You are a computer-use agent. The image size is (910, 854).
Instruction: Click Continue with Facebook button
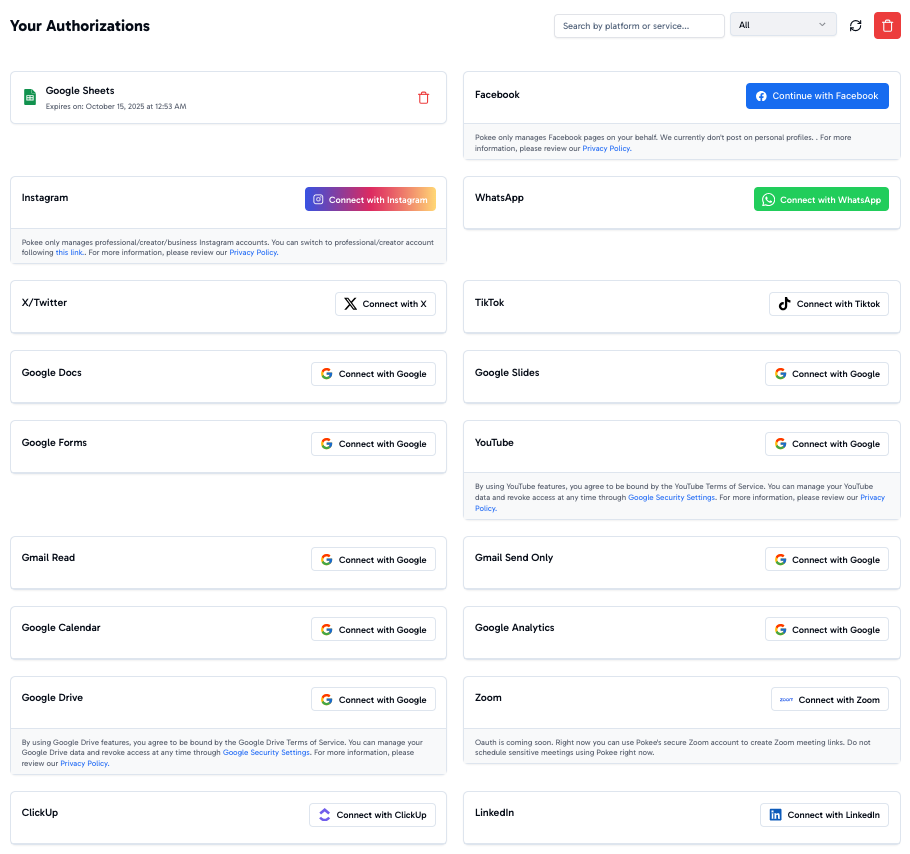(x=817, y=96)
